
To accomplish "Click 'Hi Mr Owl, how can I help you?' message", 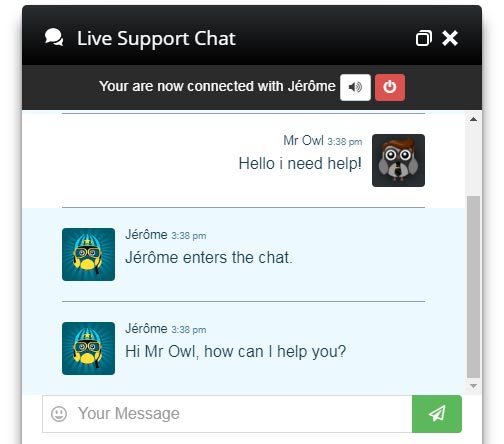I will tap(236, 352).
